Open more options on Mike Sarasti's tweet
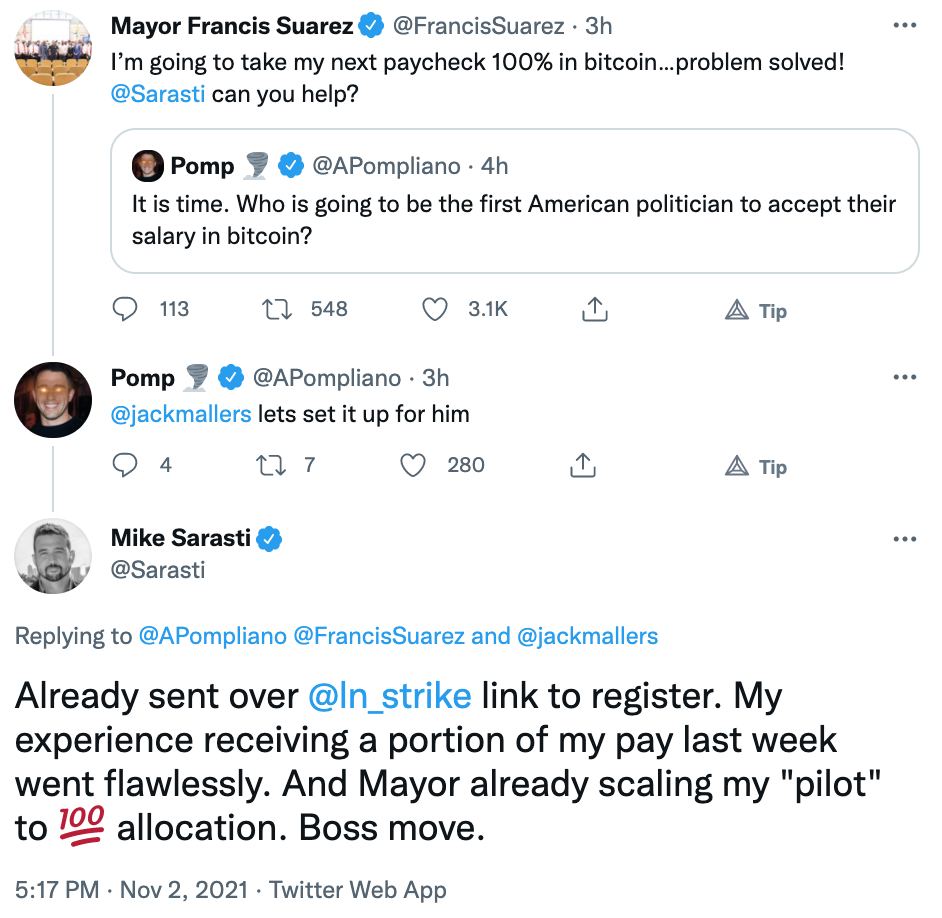Screen dimensions: 942x918 tap(905, 539)
